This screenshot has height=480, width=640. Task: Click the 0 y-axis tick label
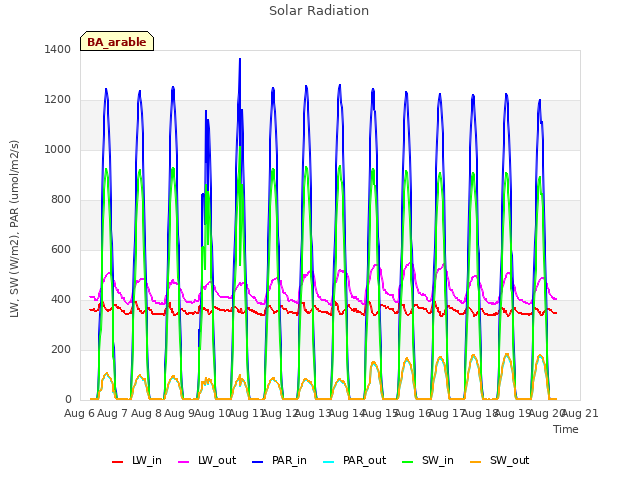pyautogui.click(x=68, y=400)
